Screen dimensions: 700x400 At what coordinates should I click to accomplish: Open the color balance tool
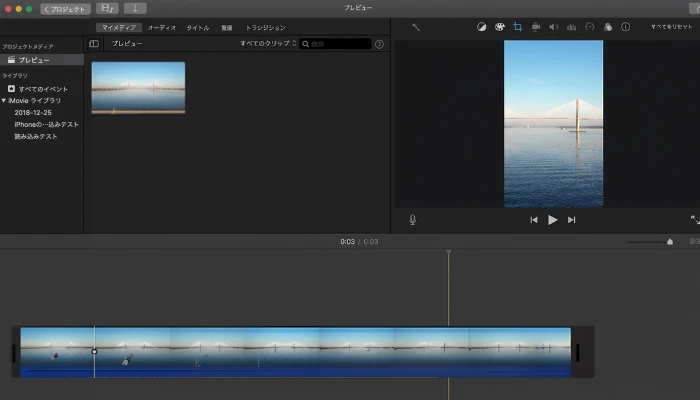(481, 27)
